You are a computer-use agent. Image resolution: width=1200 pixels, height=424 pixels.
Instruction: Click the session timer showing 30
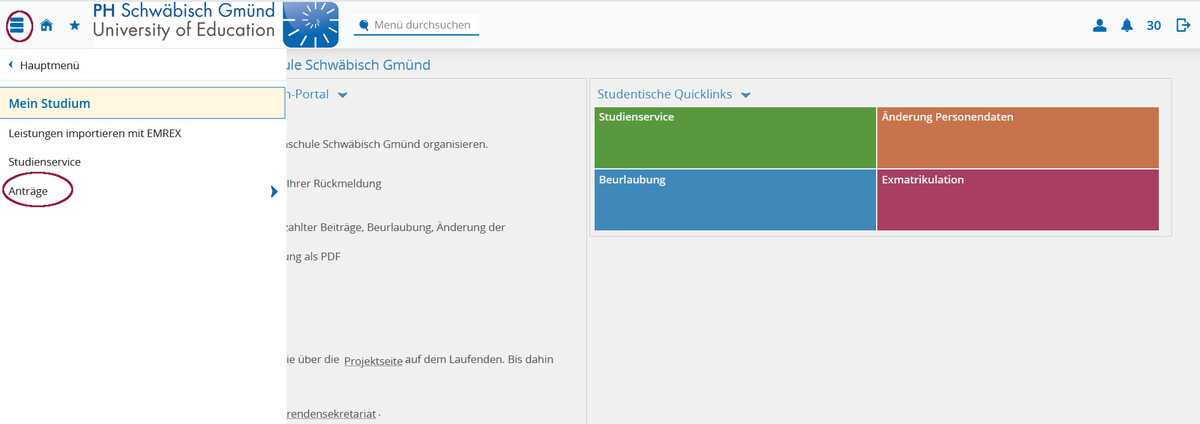pos(1153,26)
